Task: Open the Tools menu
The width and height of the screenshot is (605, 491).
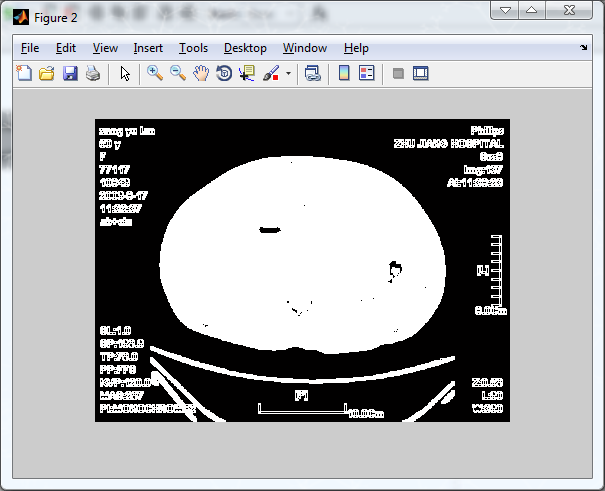Action: pyautogui.click(x=193, y=48)
